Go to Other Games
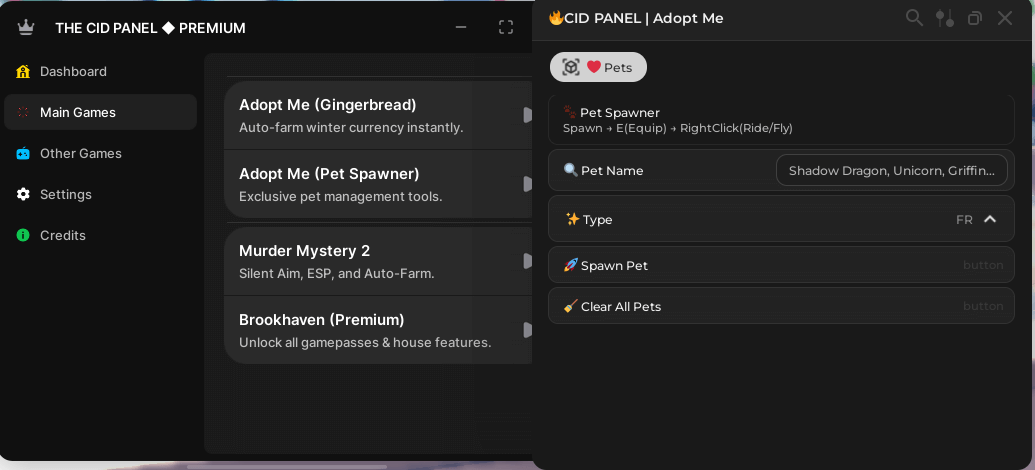 (x=100, y=153)
